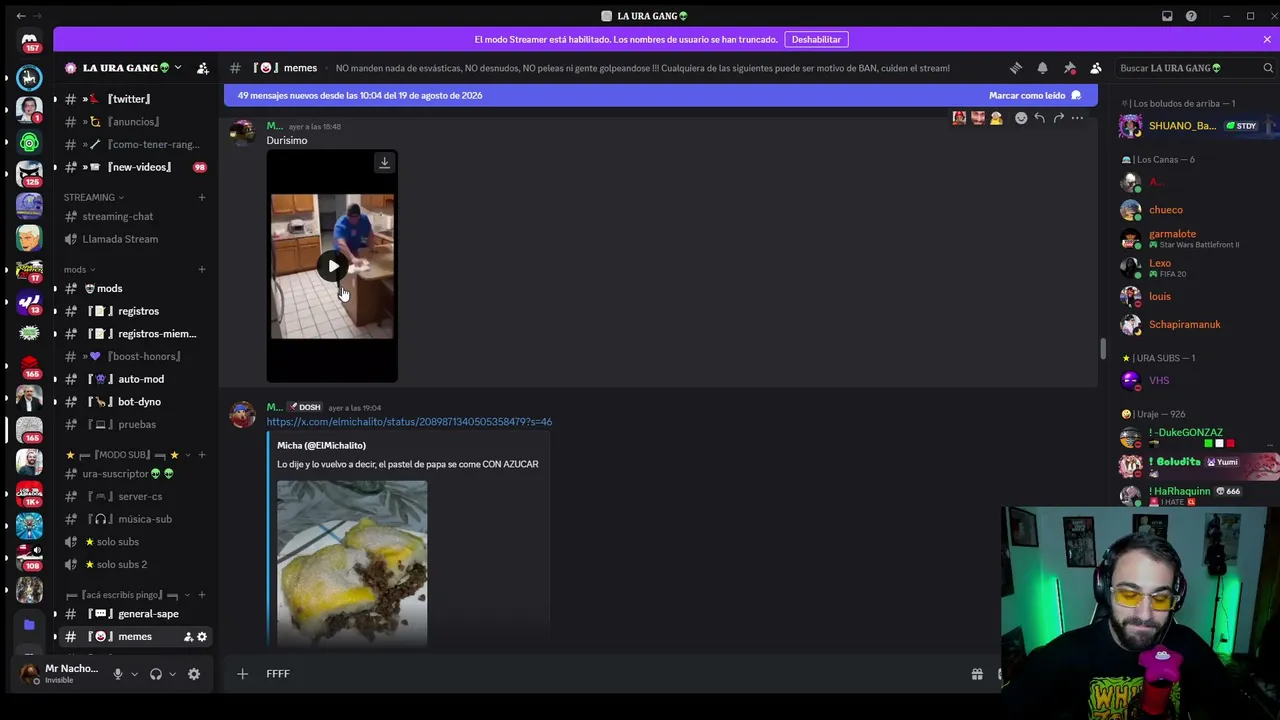Select the general-sape channel
Viewport: 1280px width, 720px height.
point(135,614)
